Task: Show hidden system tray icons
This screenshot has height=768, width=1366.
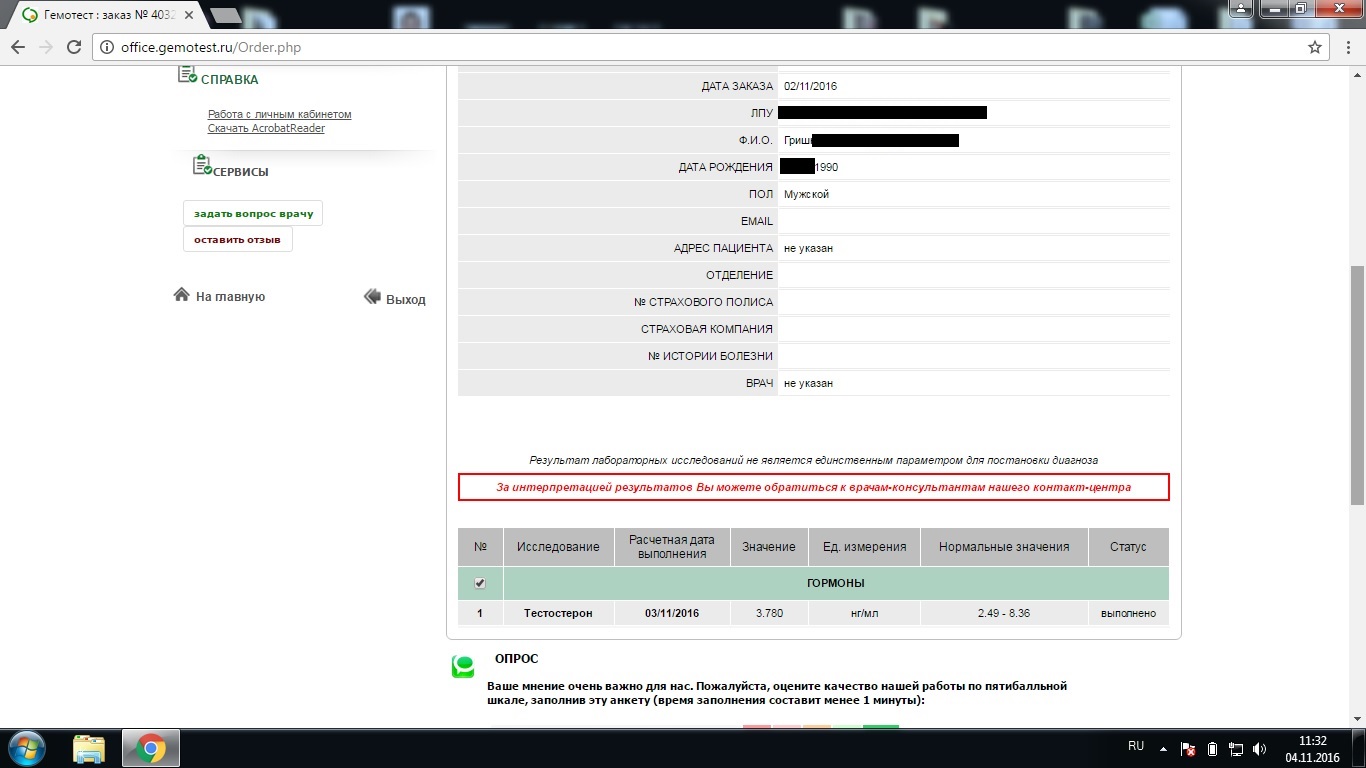Action: point(1163,749)
